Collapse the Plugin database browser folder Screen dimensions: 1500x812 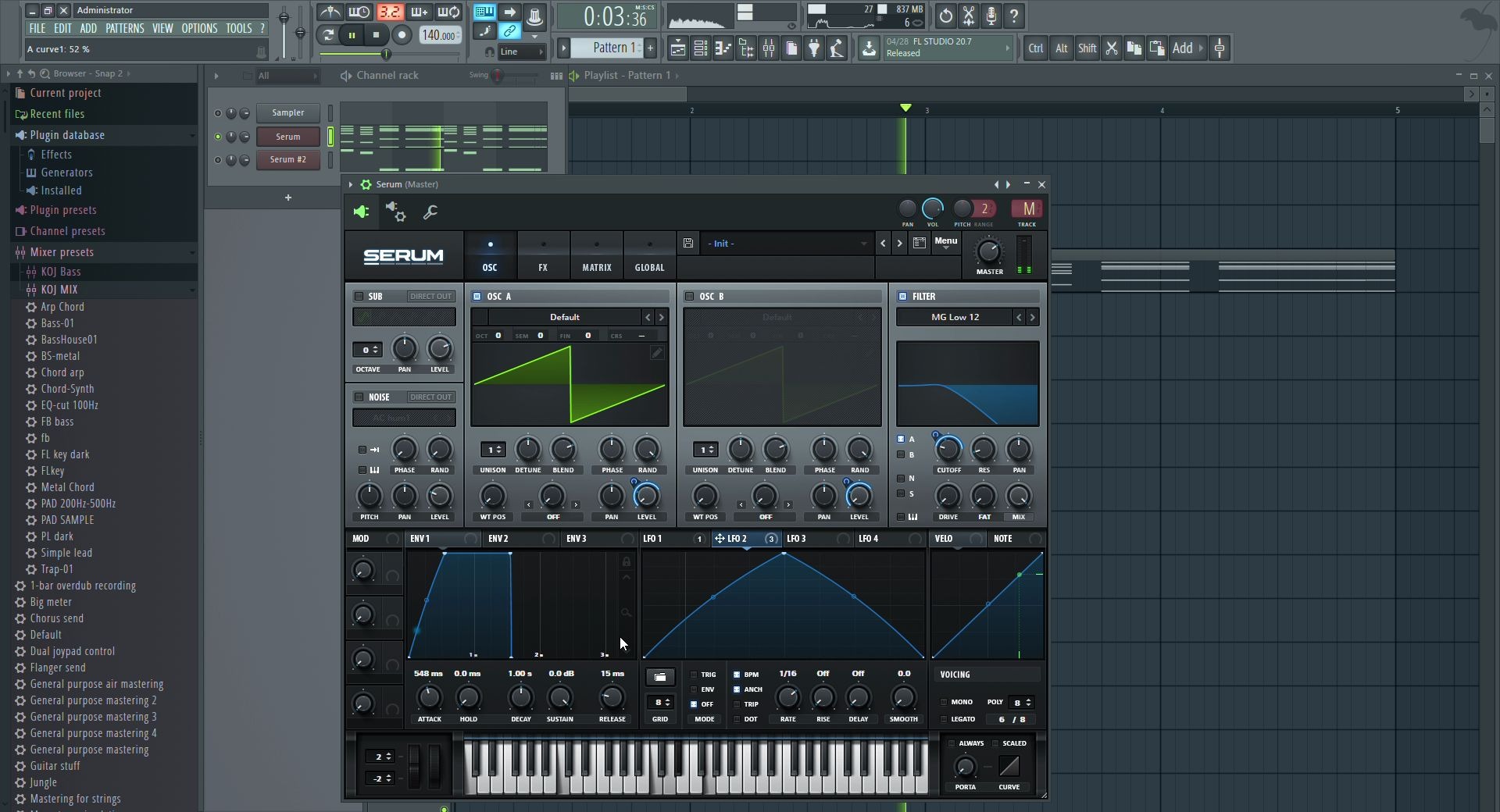pos(105,135)
